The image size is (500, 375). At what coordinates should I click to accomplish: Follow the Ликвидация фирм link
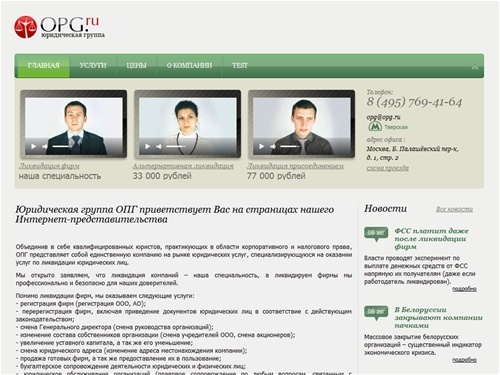coord(49,166)
